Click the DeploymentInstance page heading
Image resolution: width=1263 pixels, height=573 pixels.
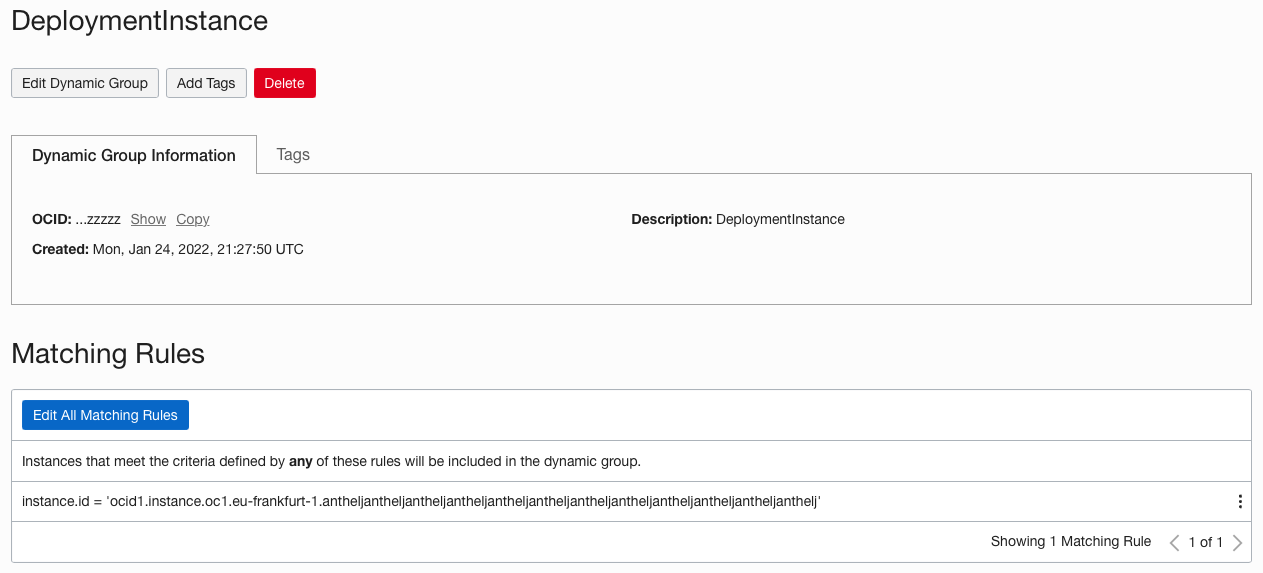tap(139, 21)
